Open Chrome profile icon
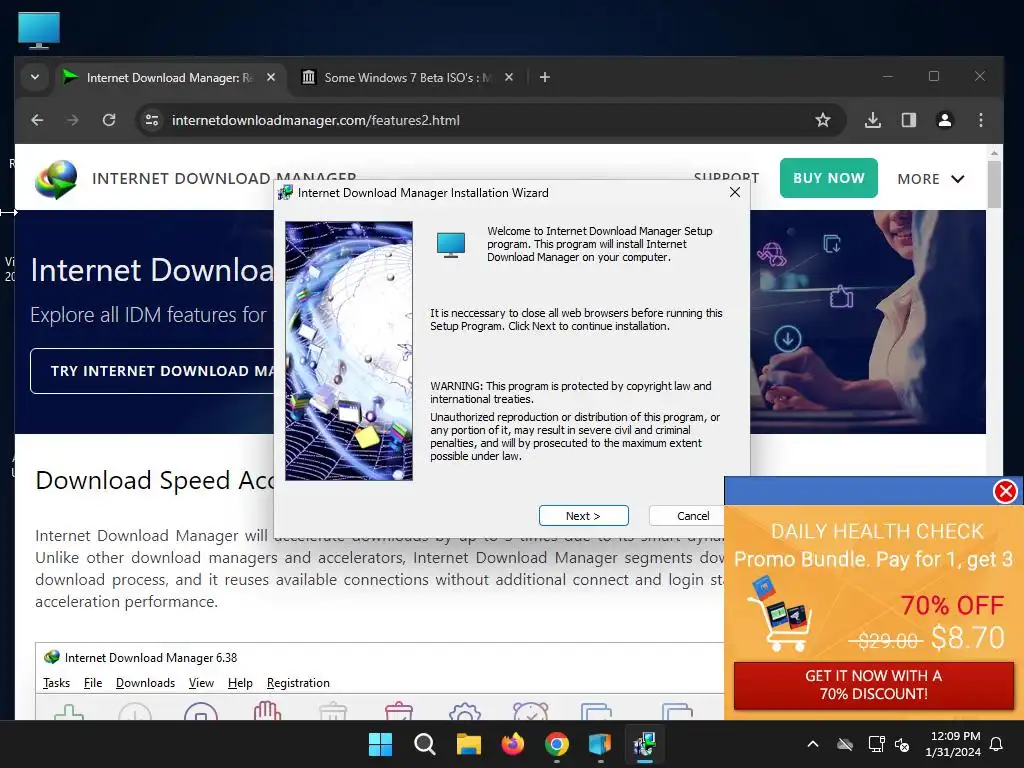Image resolution: width=1024 pixels, height=768 pixels. [944, 120]
